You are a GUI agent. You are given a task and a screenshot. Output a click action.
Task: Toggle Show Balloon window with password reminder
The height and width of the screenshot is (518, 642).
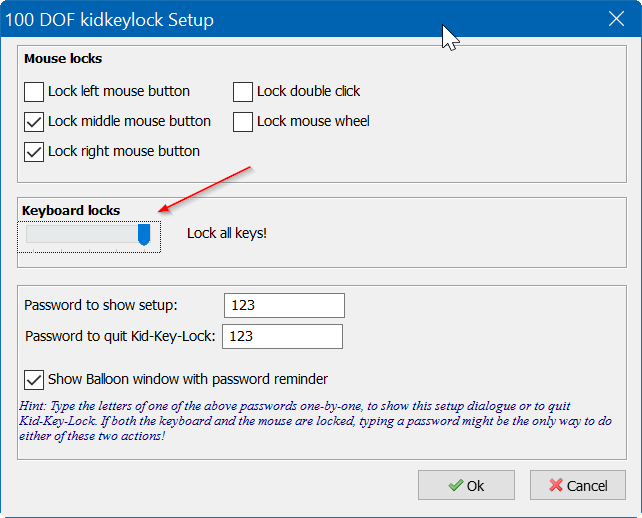(34, 380)
